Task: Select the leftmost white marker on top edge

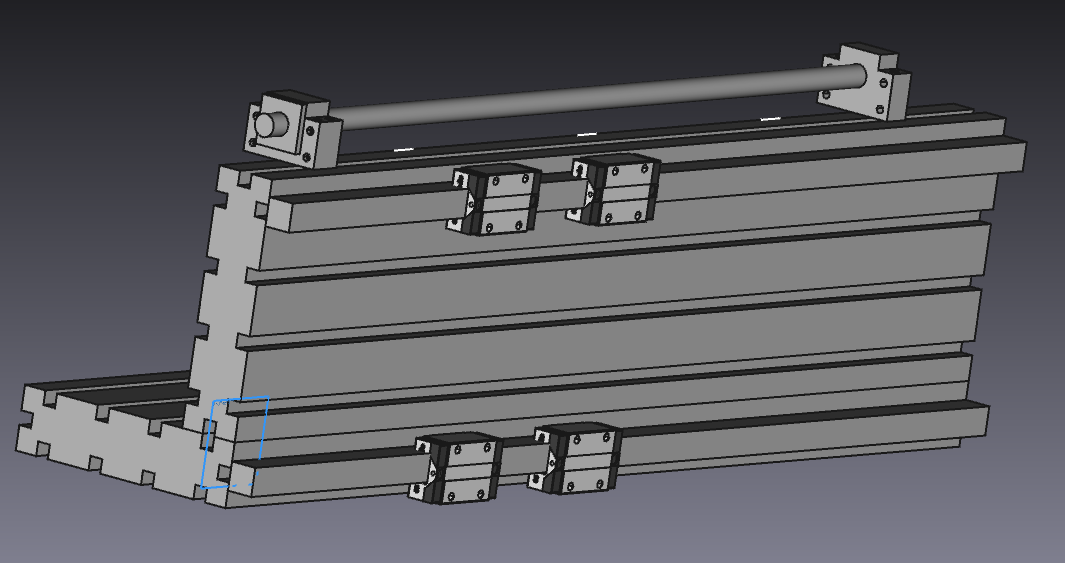Action: click(x=403, y=150)
